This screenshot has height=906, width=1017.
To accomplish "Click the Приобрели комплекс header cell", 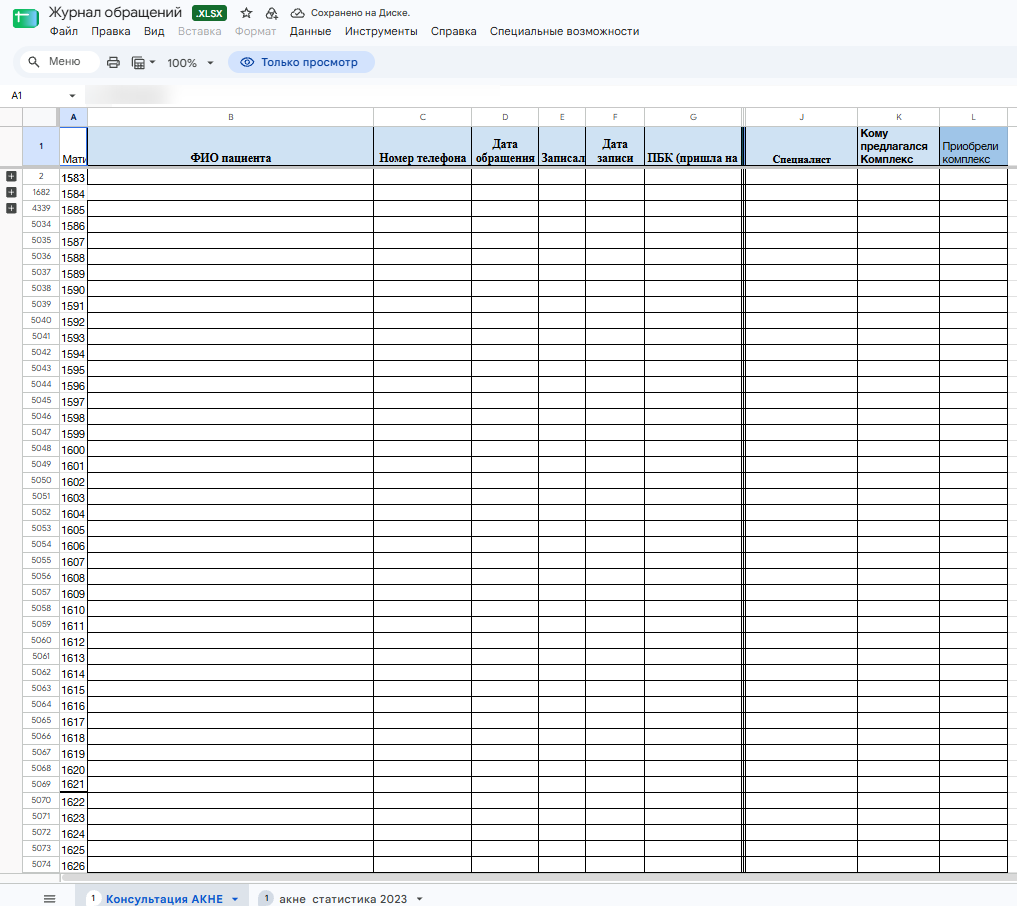I will (x=973, y=147).
